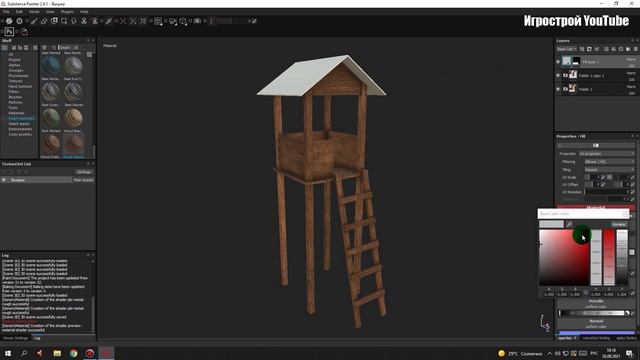The image size is (640, 360).
Task: Hide the Fill layer 1 layer
Action: (x=558, y=62)
